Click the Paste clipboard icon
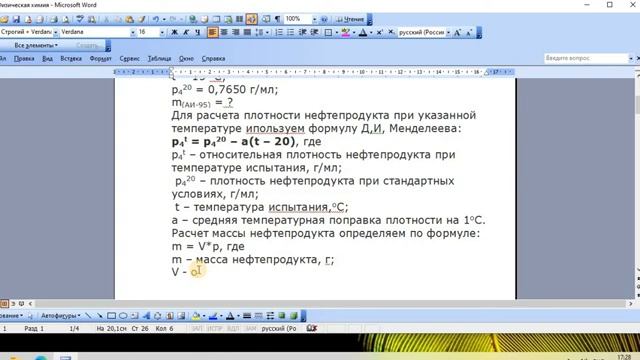The width and height of the screenshot is (640, 360). click(x=129, y=19)
